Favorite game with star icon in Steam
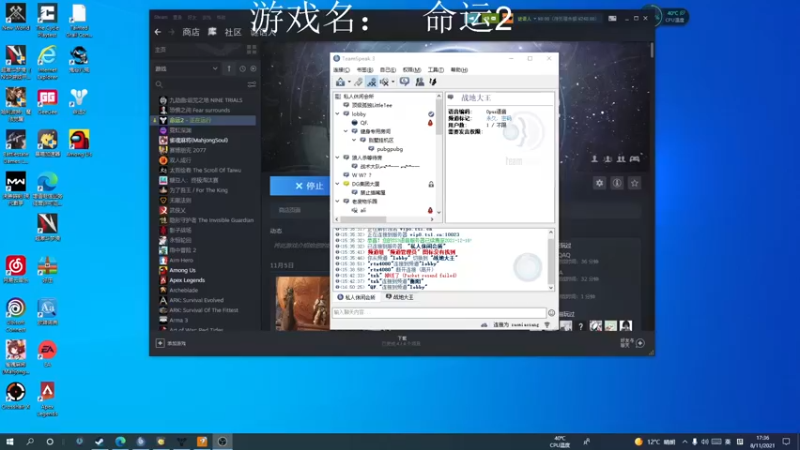The image size is (800, 450). coord(635,183)
